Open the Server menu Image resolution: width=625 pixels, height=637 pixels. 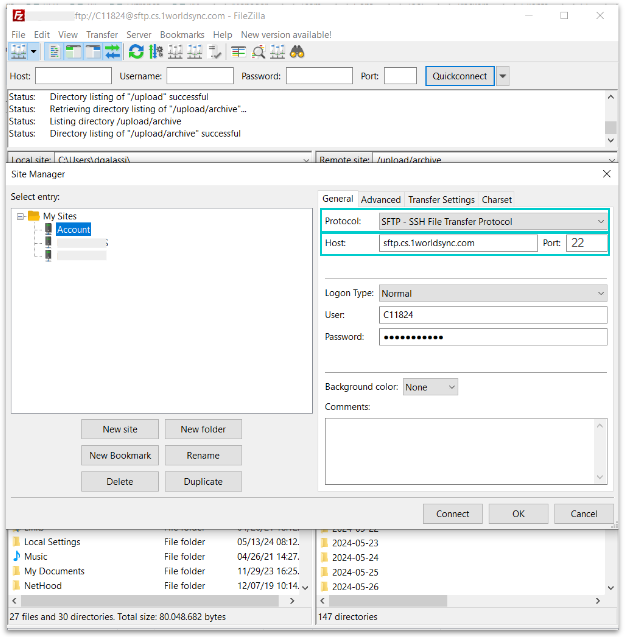[x=139, y=35]
